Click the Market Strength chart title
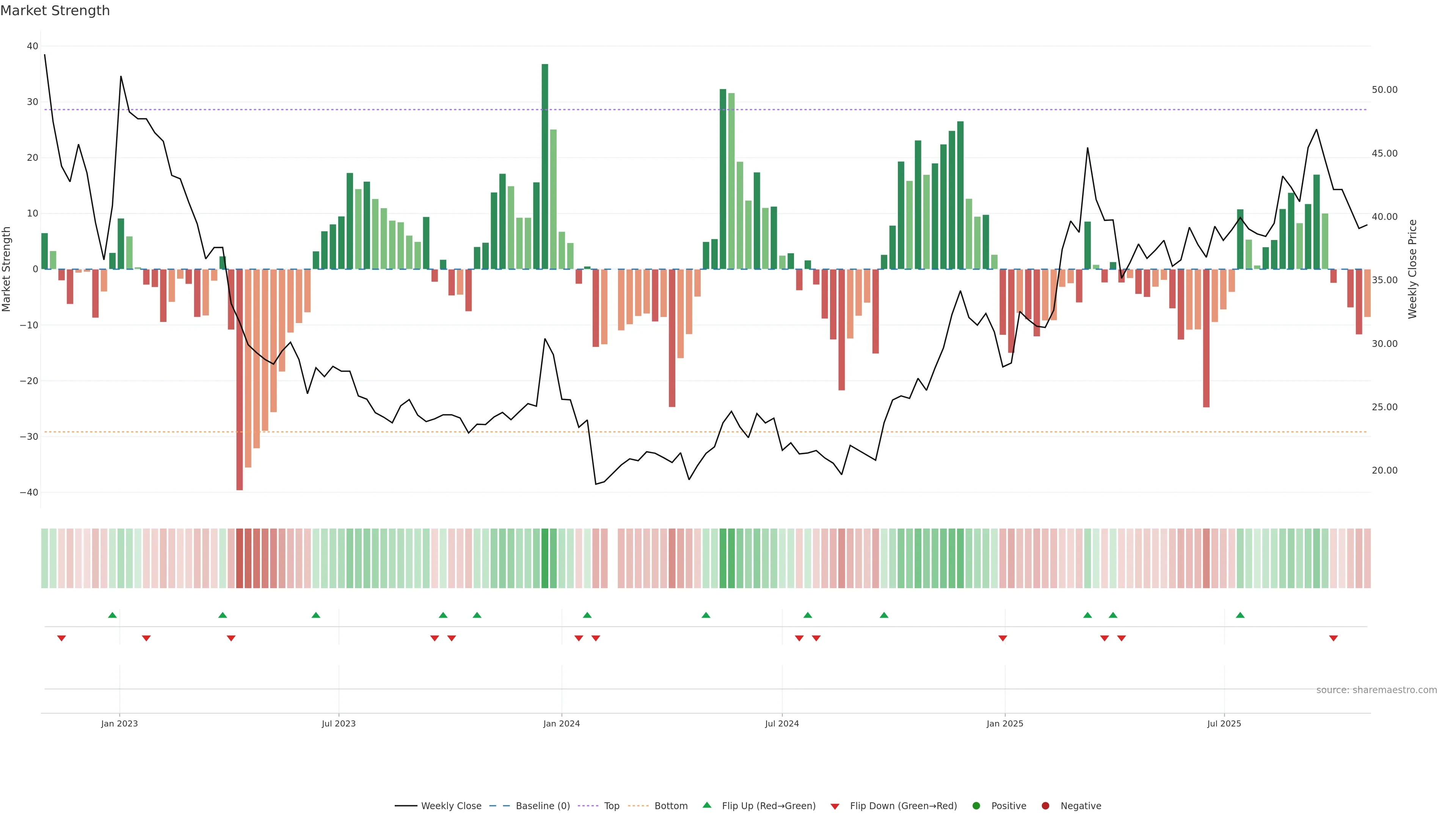Image resolution: width=1456 pixels, height=819 pixels. point(55,11)
